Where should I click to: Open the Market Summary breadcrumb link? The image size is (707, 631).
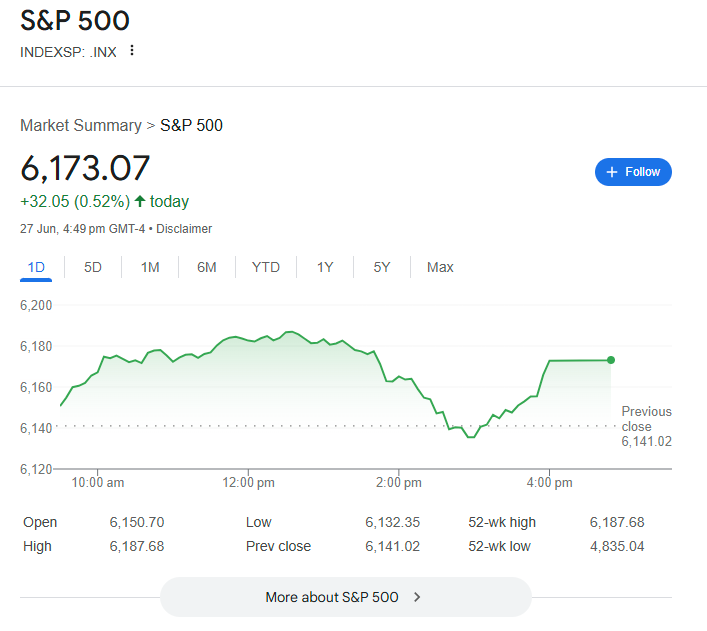click(81, 125)
